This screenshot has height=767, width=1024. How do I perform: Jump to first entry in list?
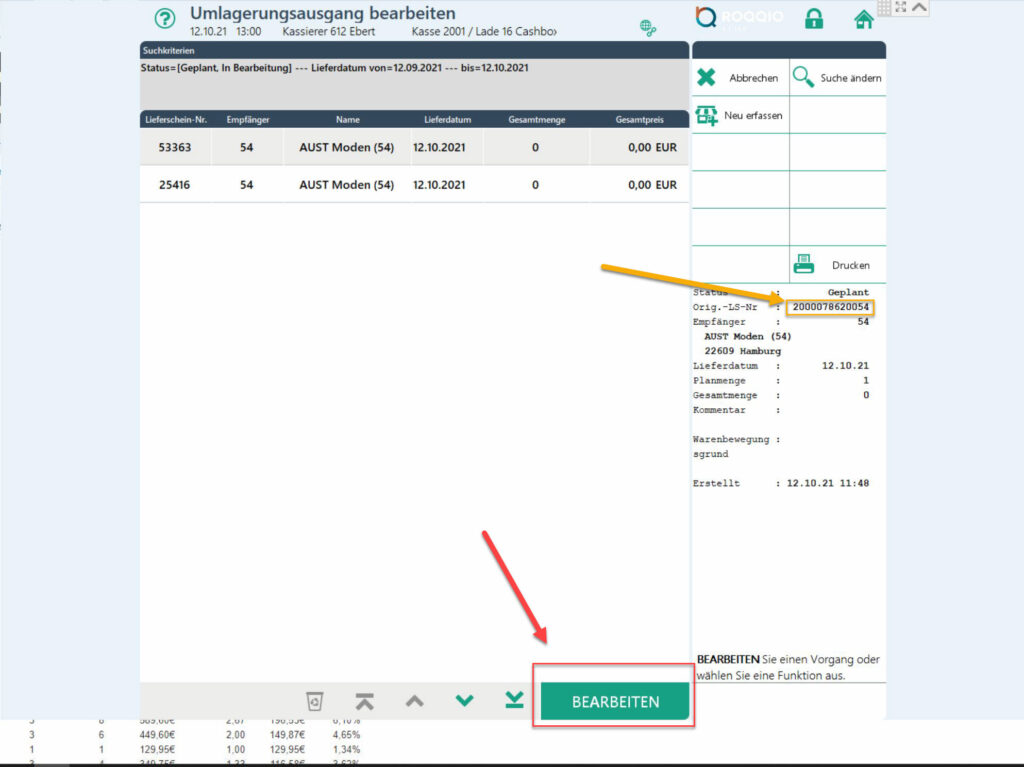pos(364,701)
